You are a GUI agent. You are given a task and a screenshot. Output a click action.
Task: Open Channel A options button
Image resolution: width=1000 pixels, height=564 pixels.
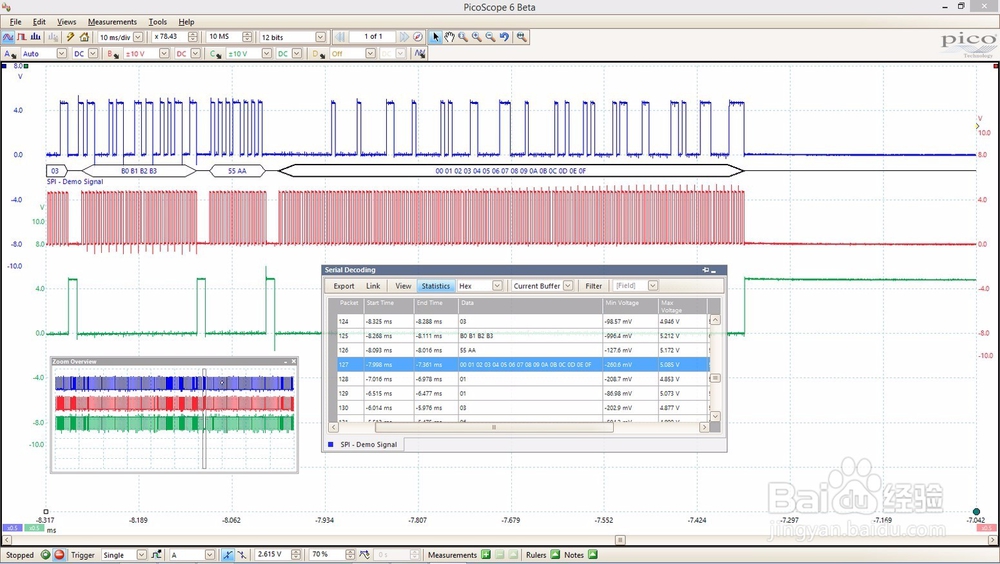pyautogui.click(x=9, y=54)
